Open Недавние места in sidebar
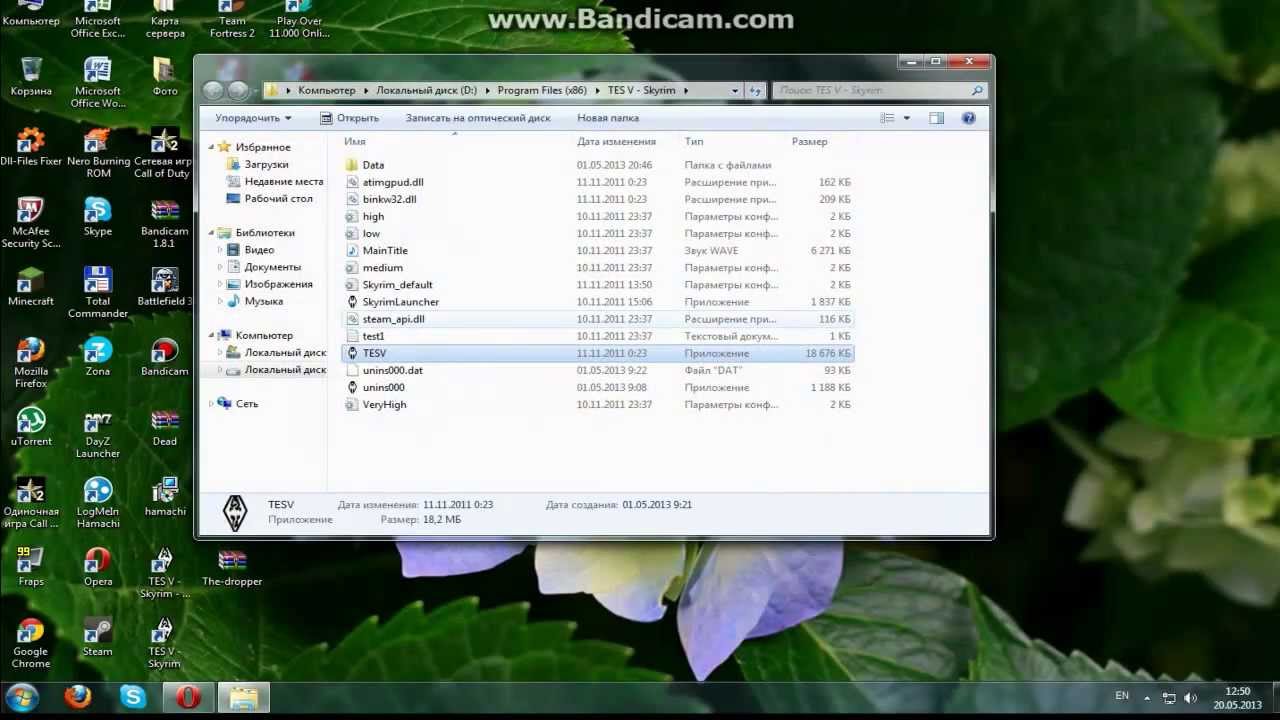The width and height of the screenshot is (1280, 720). point(275,181)
